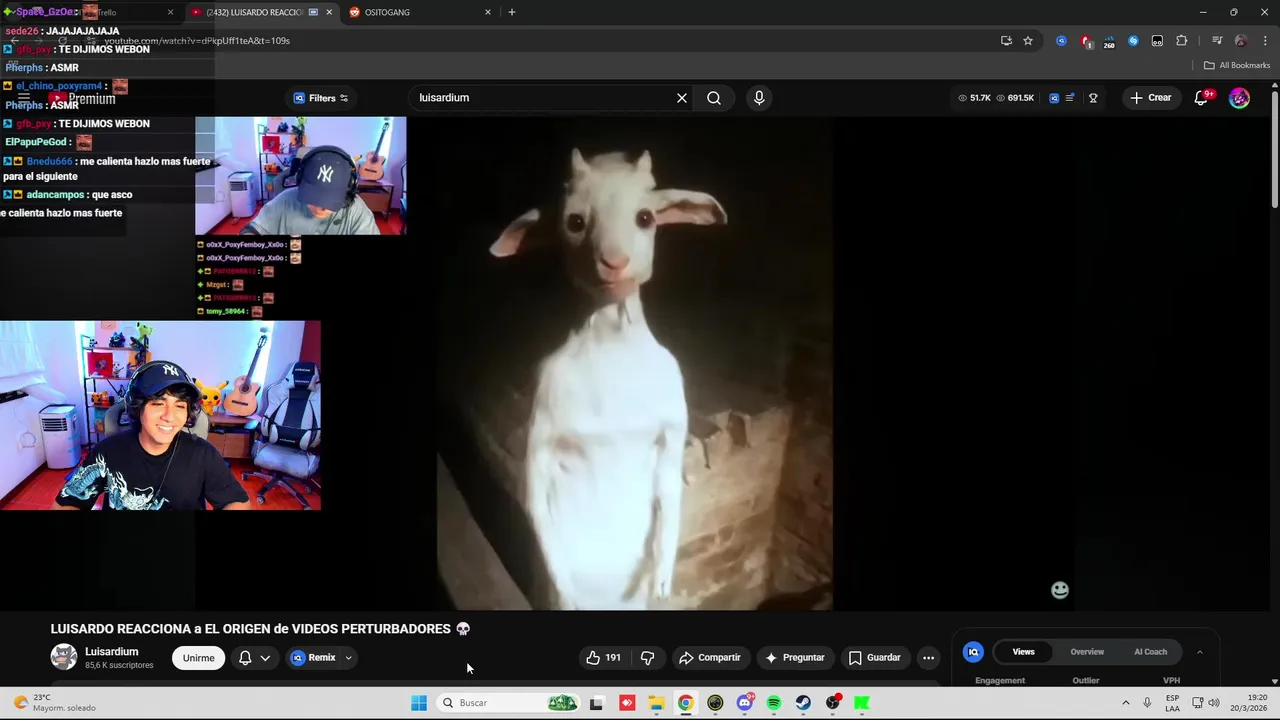Open Steam from the taskbar
Viewport: 1280px width, 720px height.
pos(803,703)
